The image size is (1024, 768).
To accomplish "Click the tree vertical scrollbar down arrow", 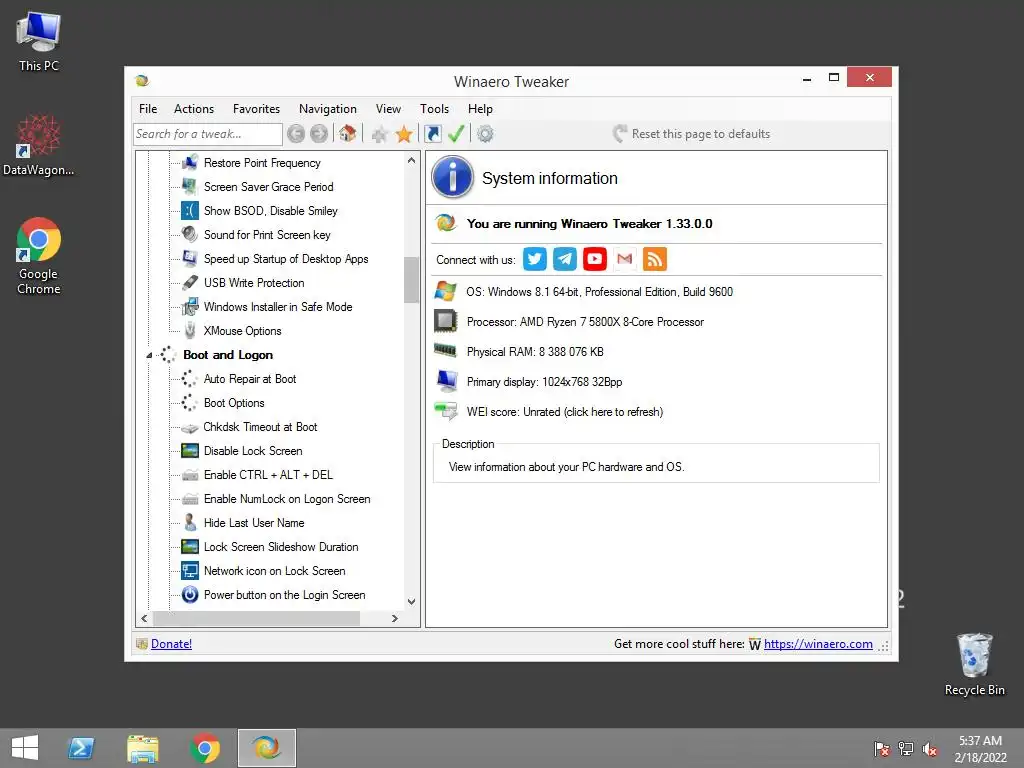I will pyautogui.click(x=411, y=601).
